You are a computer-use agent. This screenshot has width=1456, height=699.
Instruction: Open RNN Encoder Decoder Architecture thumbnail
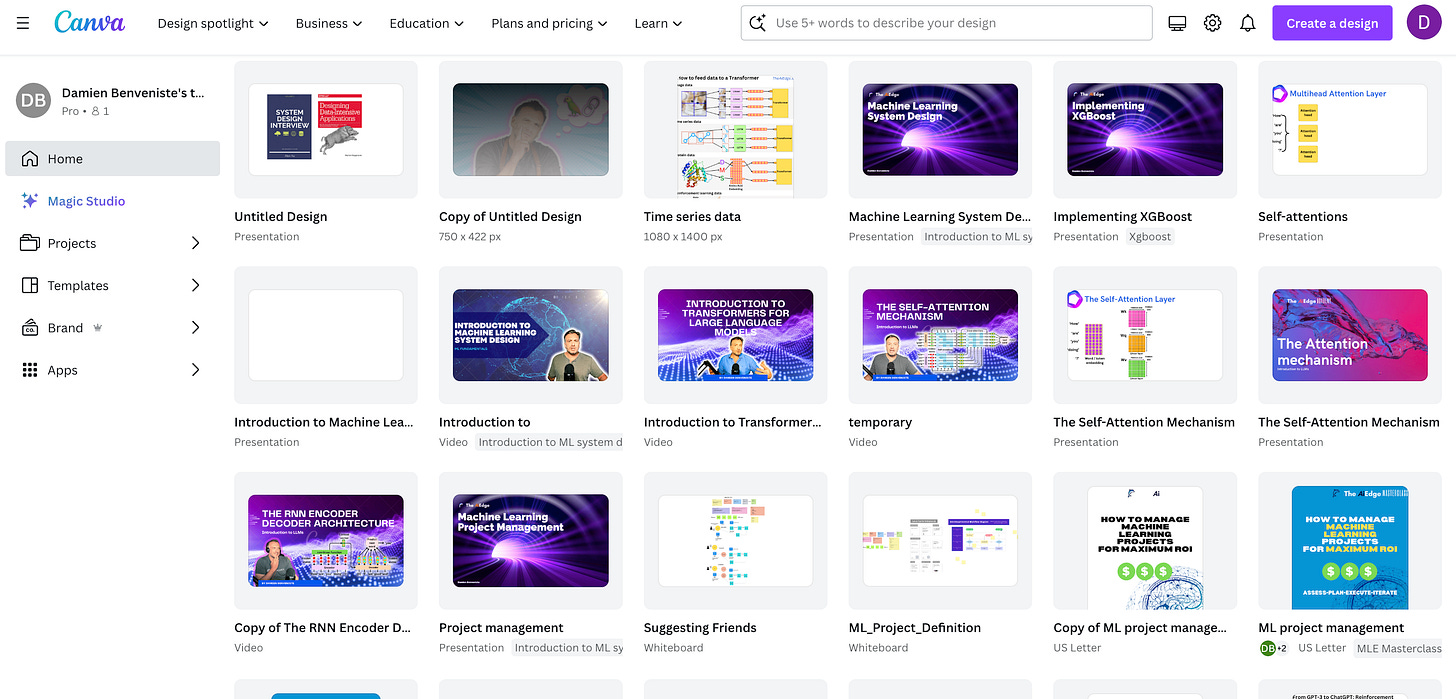325,541
